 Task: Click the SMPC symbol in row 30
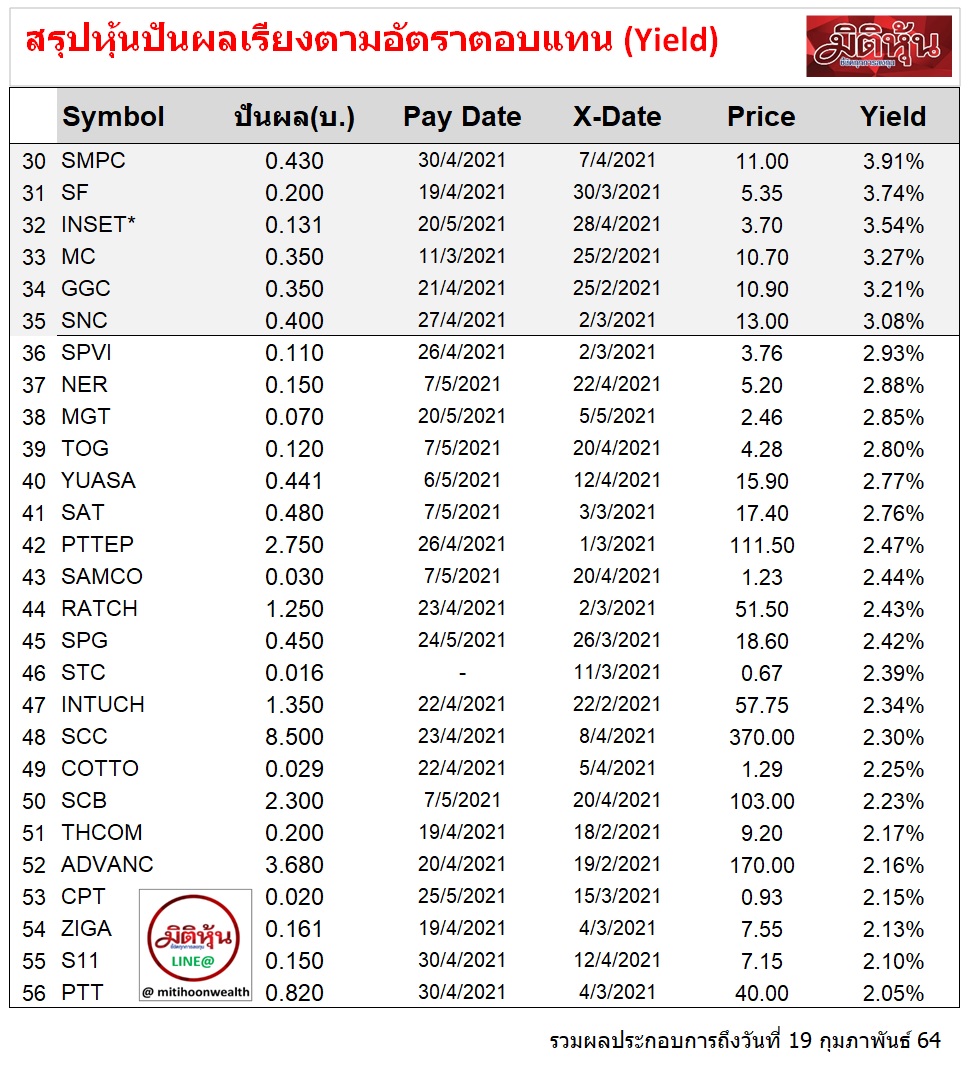point(93,161)
